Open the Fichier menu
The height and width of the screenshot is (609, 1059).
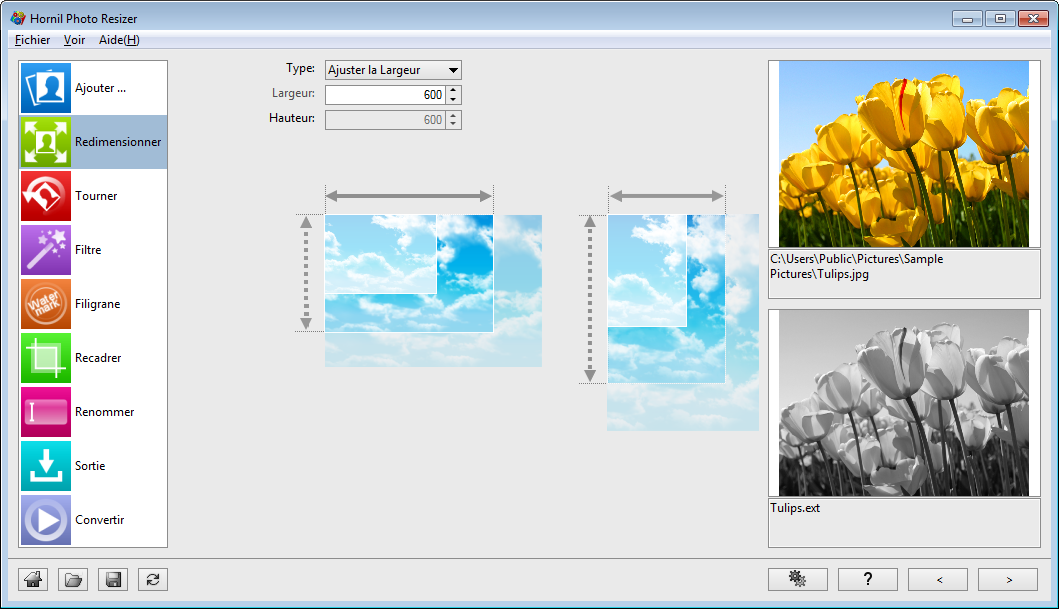31,39
